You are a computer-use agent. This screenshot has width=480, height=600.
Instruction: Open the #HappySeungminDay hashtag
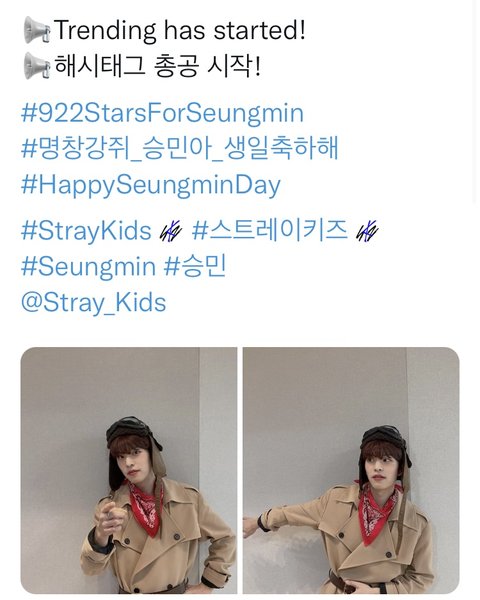[x=151, y=186]
